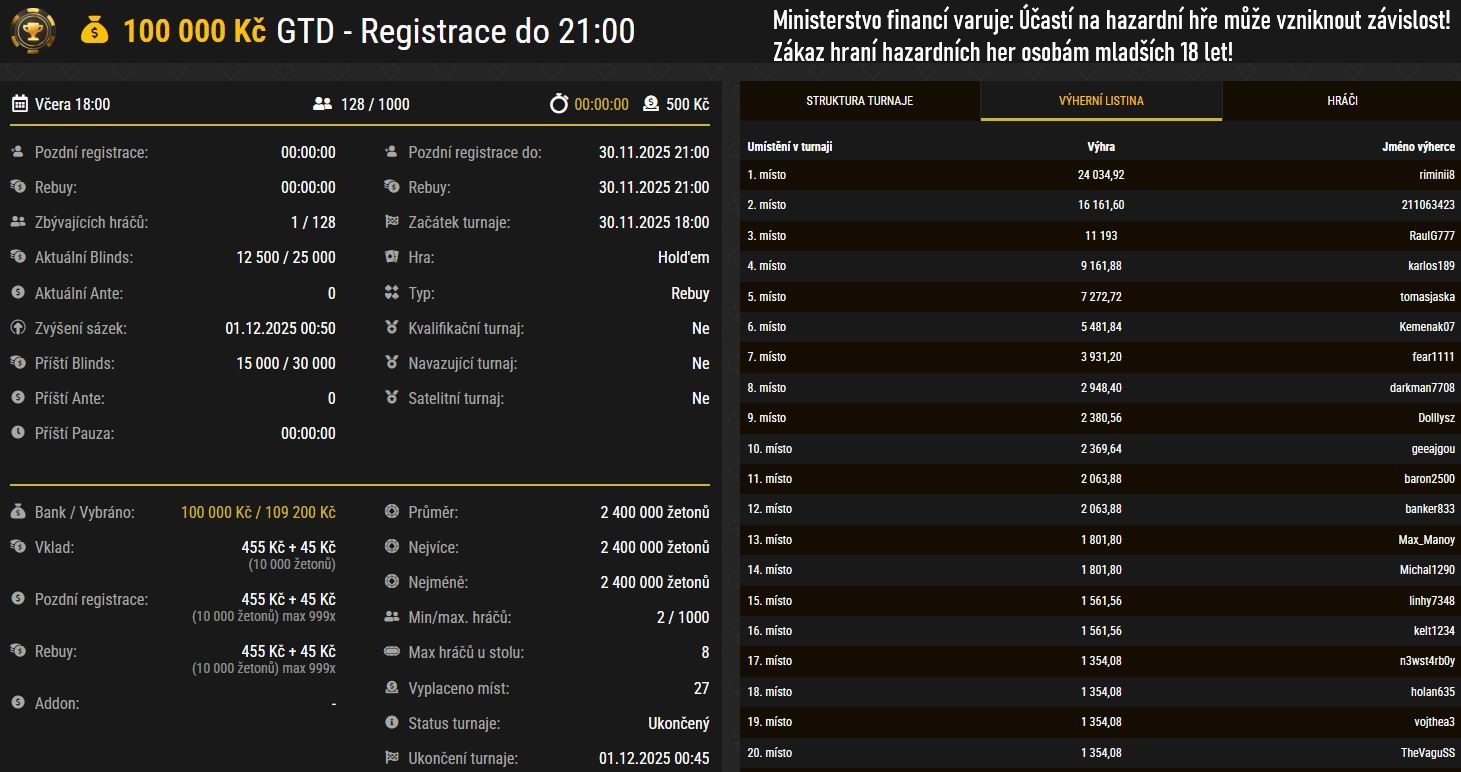Image resolution: width=1461 pixels, height=772 pixels.
Task: Click the Satelitní turnaj medal icon
Action: click(392, 398)
